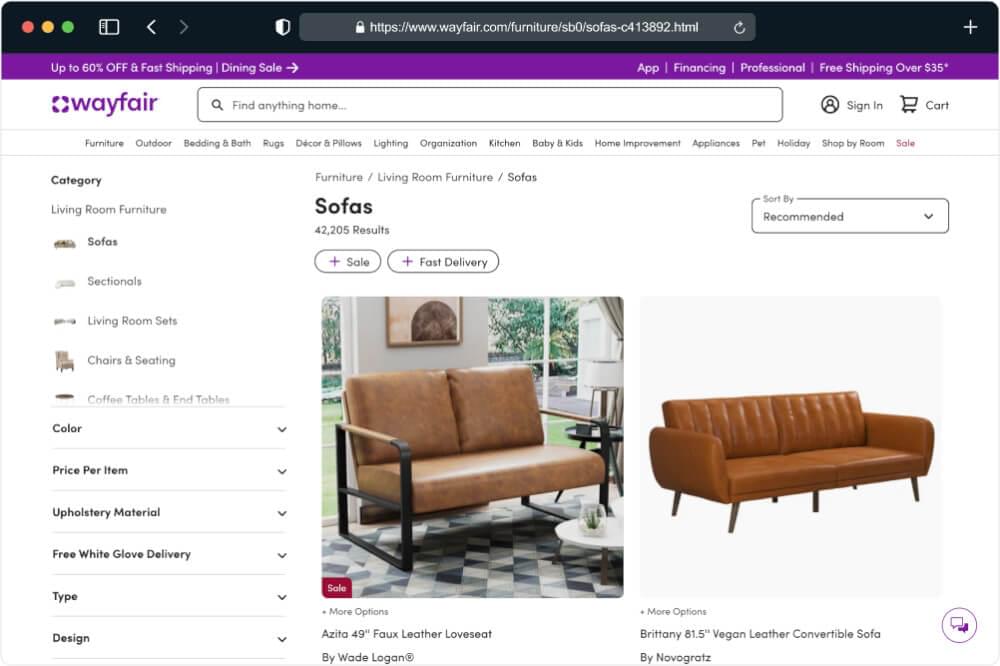Open the Kitchen navigation menu
The width and height of the screenshot is (1000, 666).
coord(504,143)
